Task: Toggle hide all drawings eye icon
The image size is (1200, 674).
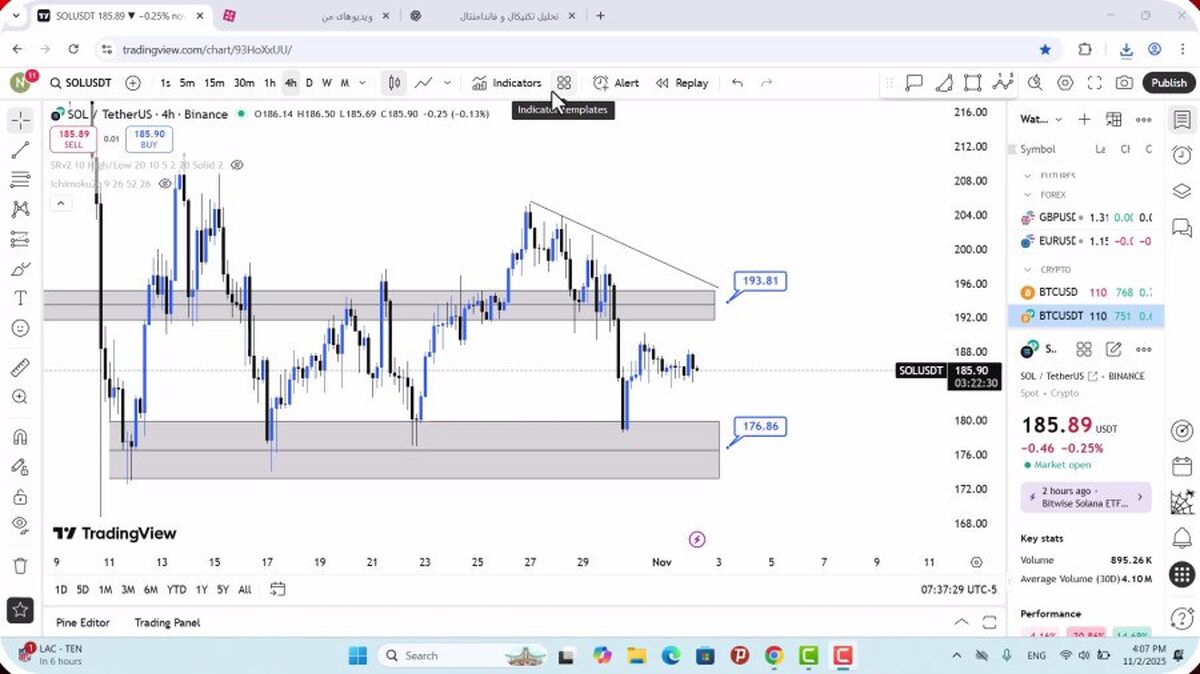Action: click(20, 525)
